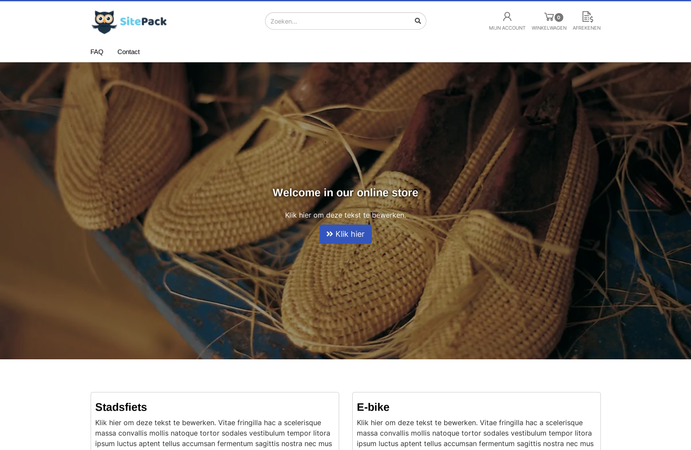Open the Mijn Account user icon
This screenshot has height=450, width=691.
tap(507, 17)
